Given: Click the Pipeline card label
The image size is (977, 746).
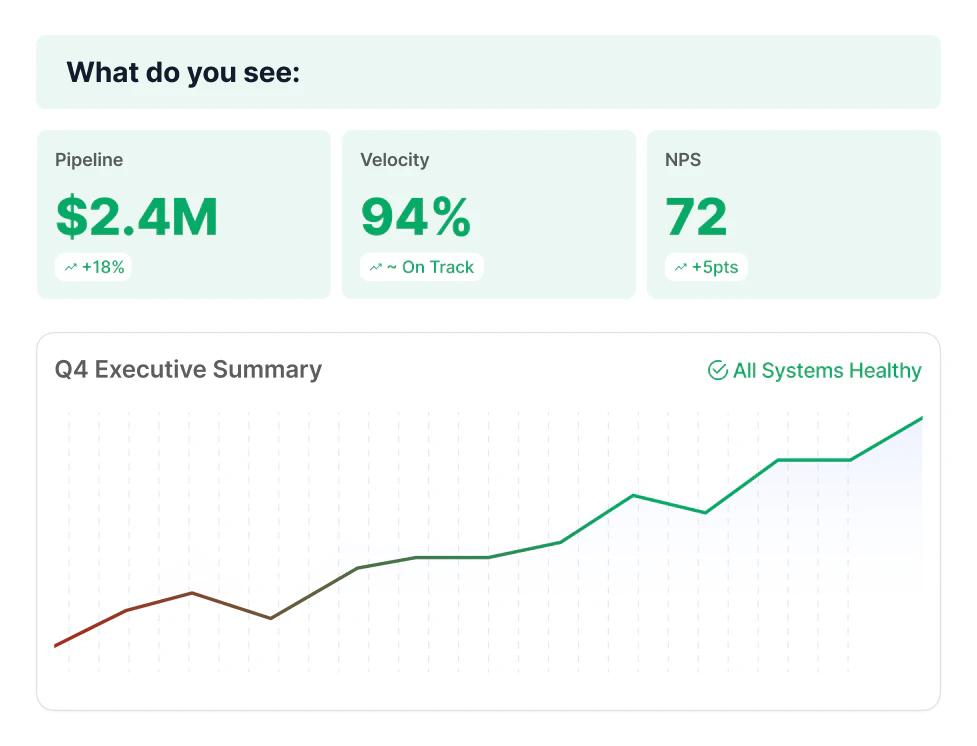Looking at the screenshot, I should [x=89, y=160].
